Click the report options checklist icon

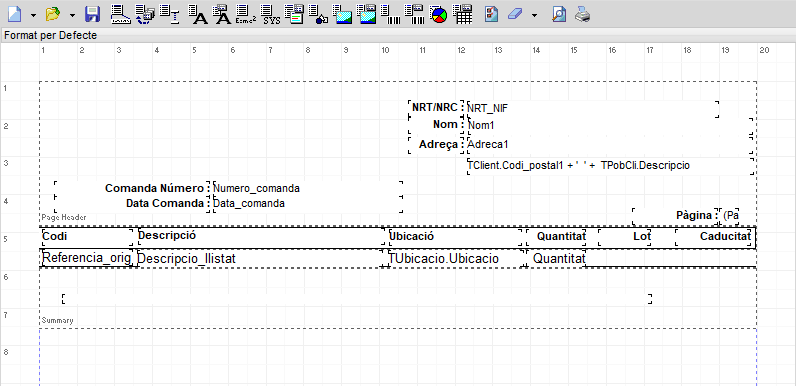tap(491, 14)
